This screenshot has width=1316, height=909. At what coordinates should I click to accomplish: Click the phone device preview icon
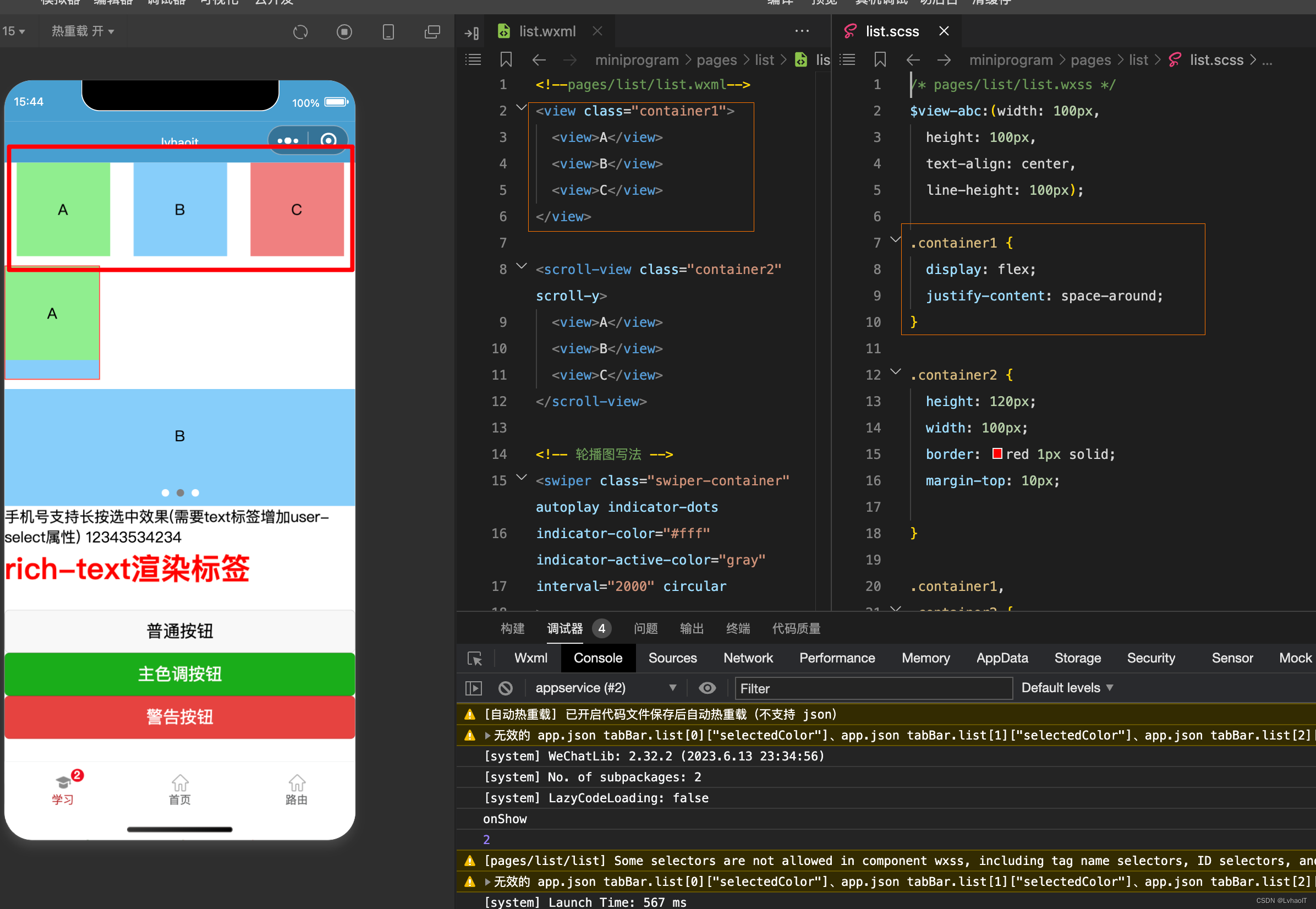coord(388,32)
